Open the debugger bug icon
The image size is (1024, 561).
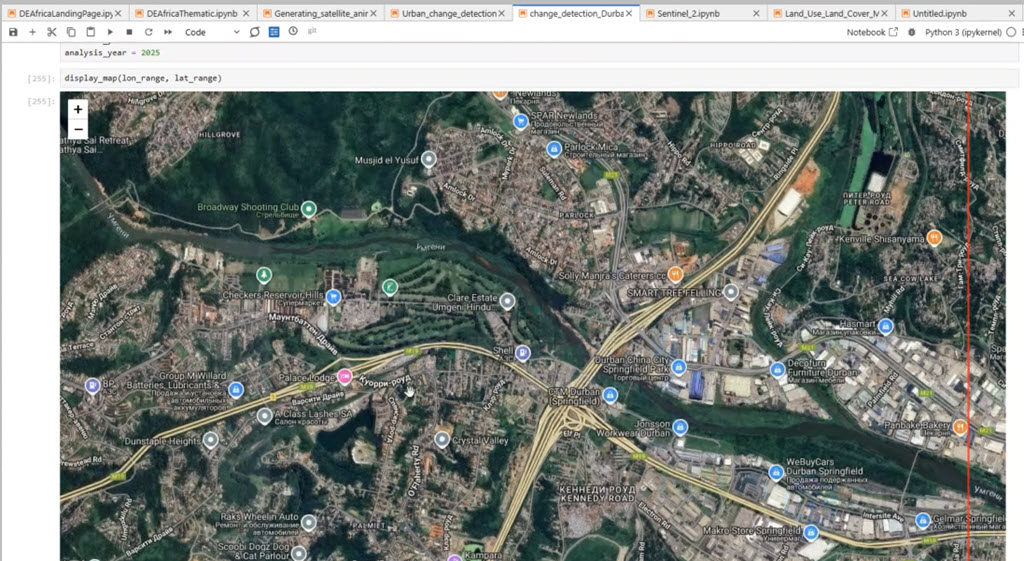click(x=911, y=32)
